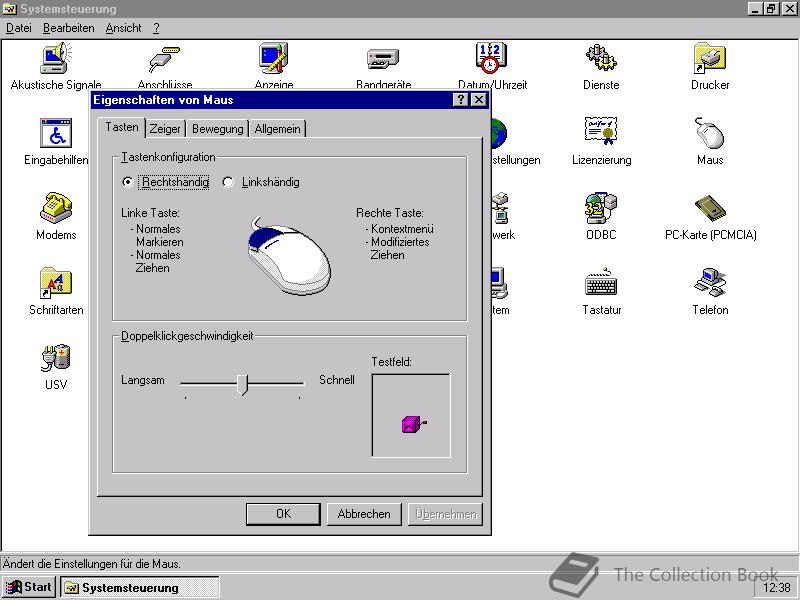This screenshot has height=600, width=800.
Task: Open the Bandgeräte tape devices icon
Action: pos(383,59)
